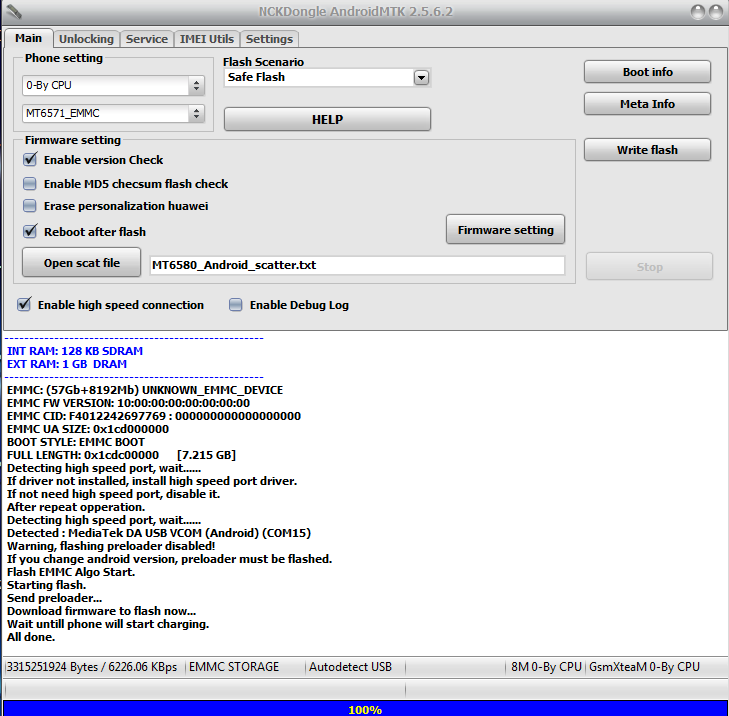Switch to the Main tab
The image size is (729, 716).
pos(28,38)
